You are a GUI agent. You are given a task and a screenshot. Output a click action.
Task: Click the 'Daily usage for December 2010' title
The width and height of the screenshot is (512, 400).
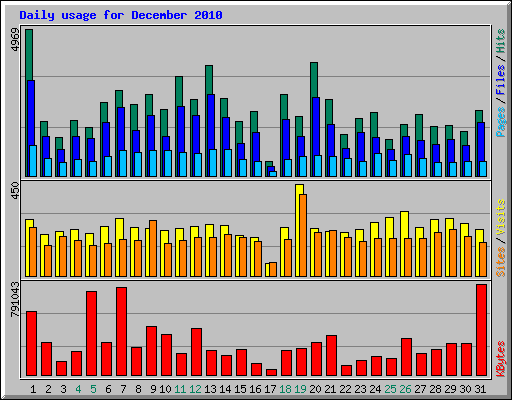tap(121, 15)
